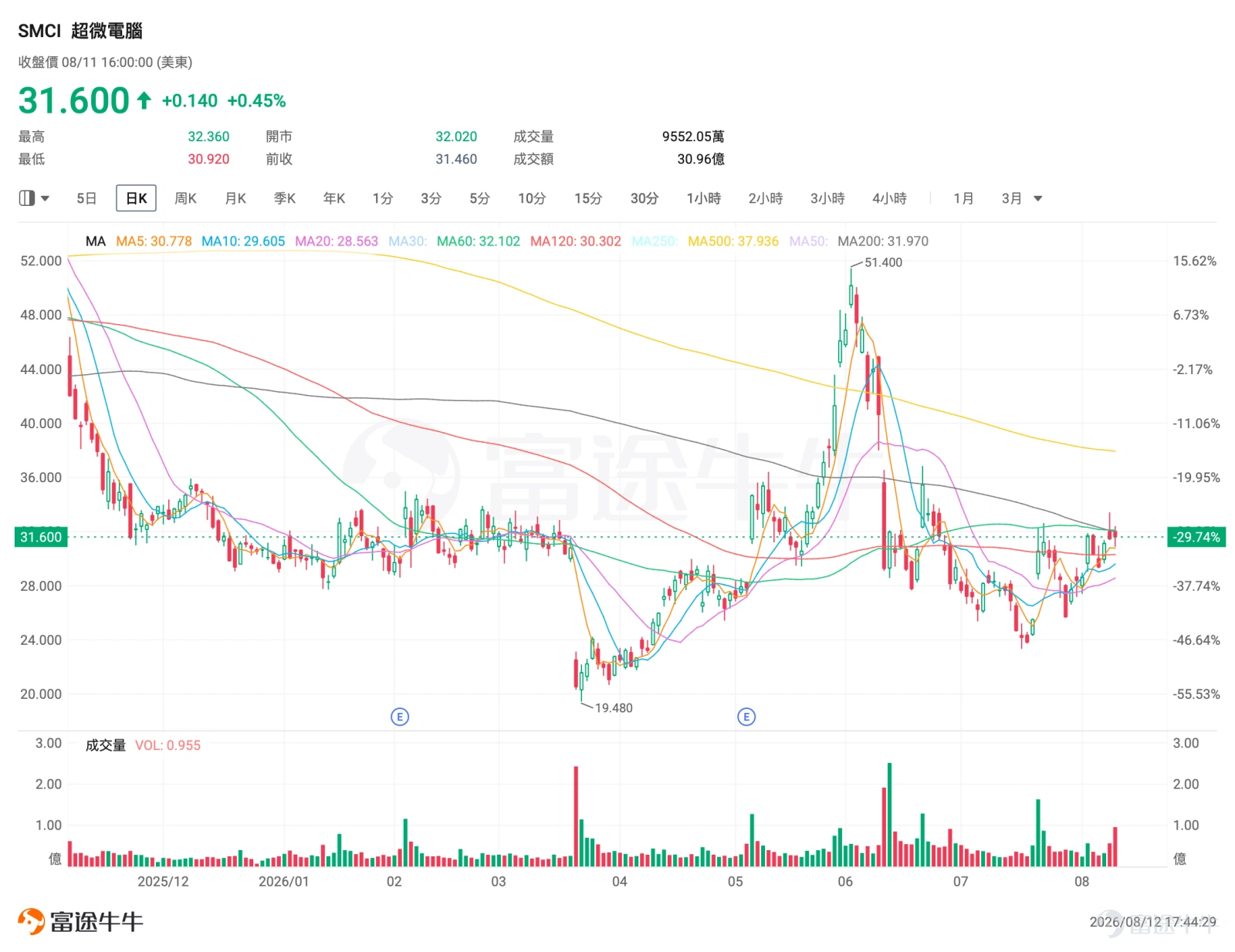The height and width of the screenshot is (952, 1235).
Task: Click the earnings E marker near February
Action: tap(400, 717)
